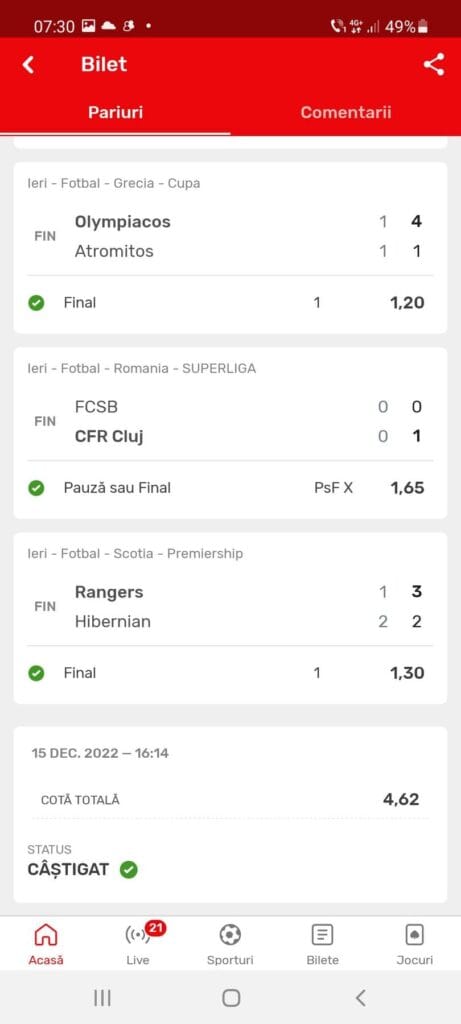
Task: Tap the green check beside CÂȘTIGAT
Action: point(129,869)
